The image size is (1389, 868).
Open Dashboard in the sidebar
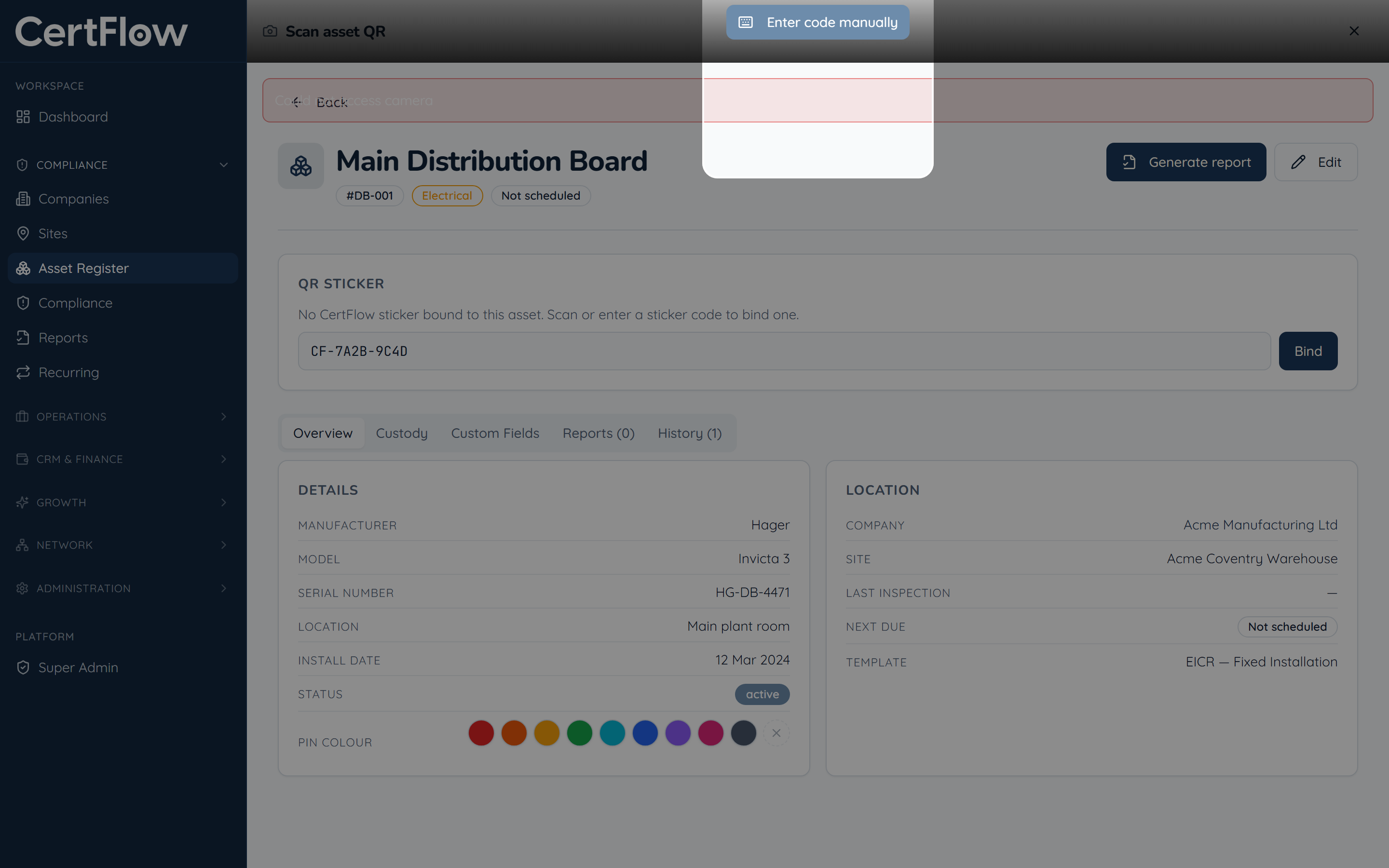(123, 117)
